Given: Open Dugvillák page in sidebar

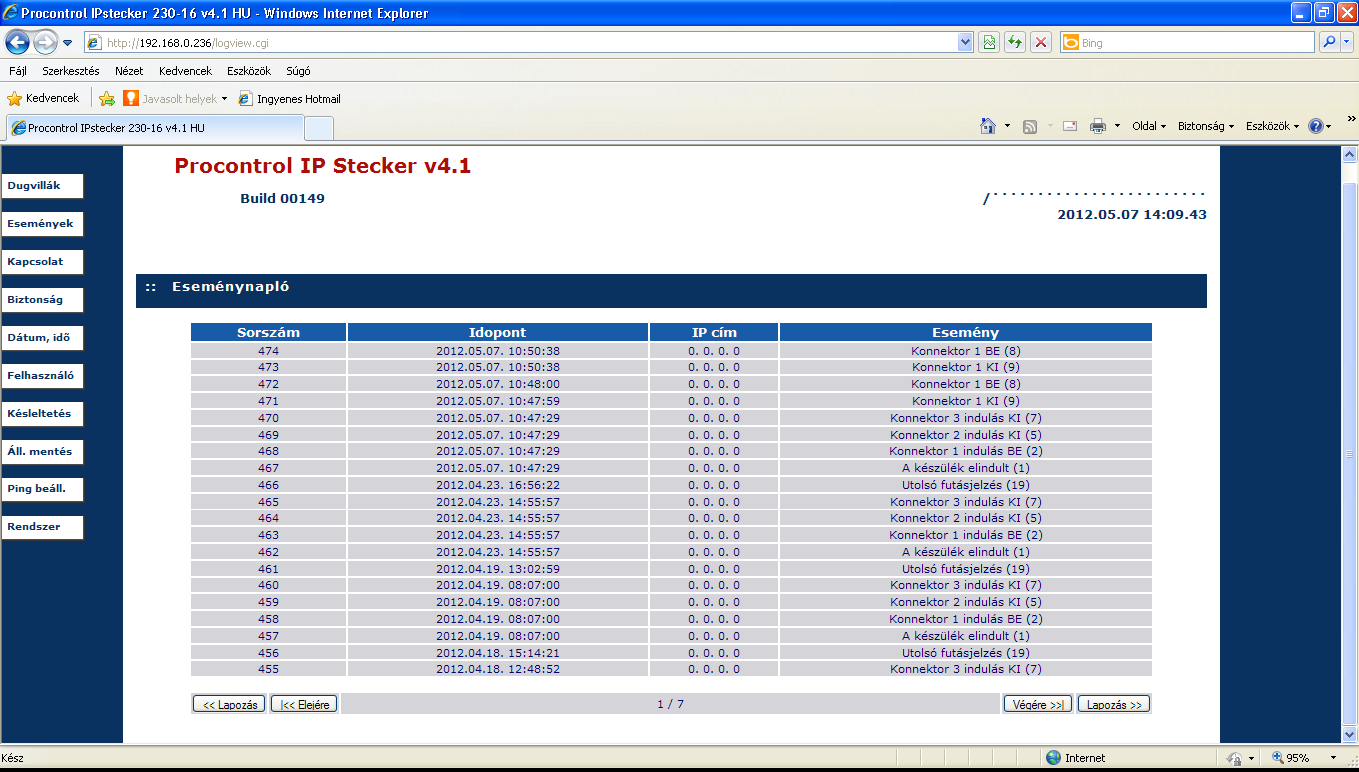Looking at the screenshot, I should [42, 186].
